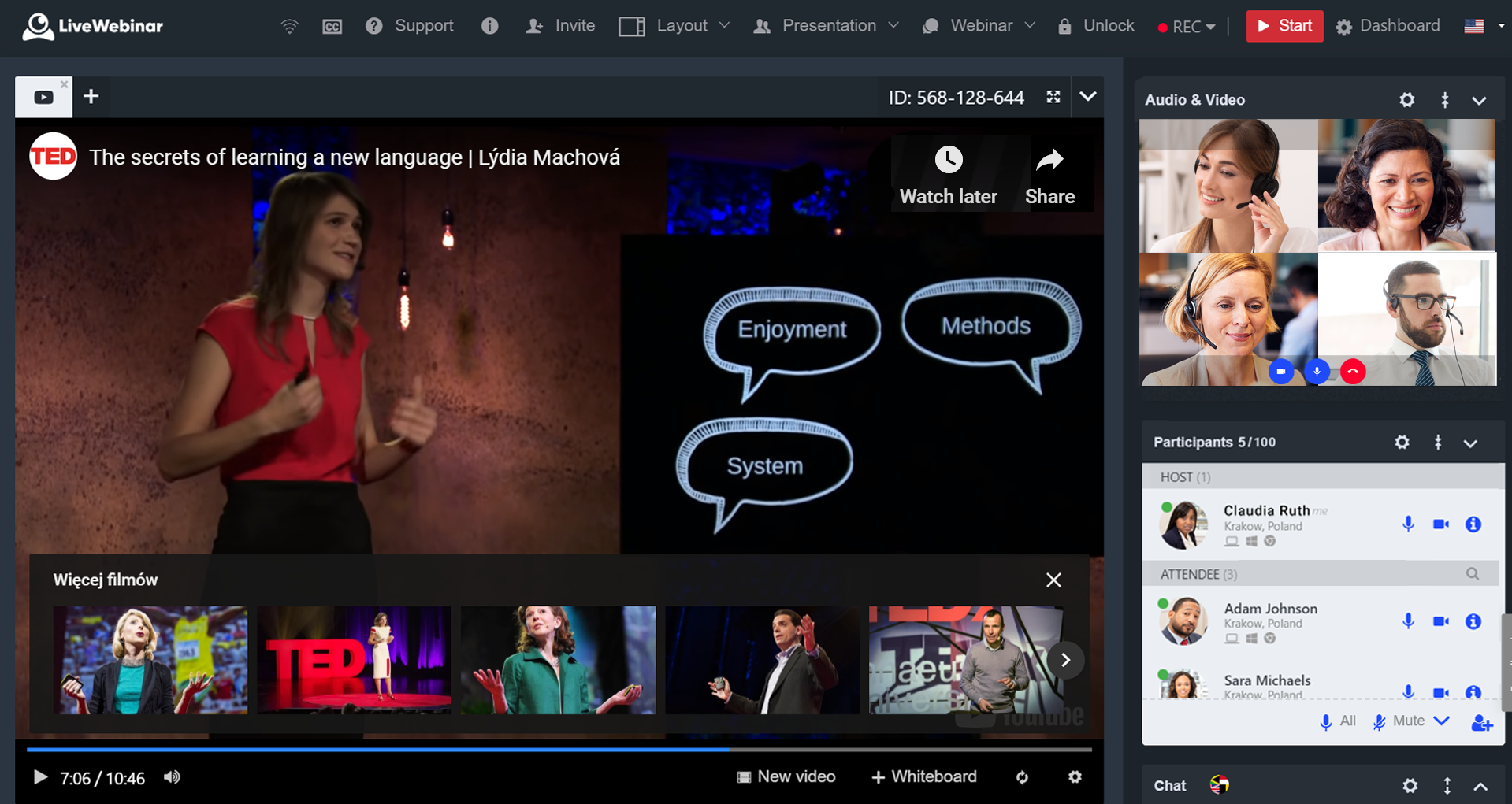Click the Unlock room lock icon
The image size is (1512, 804).
(1065, 26)
